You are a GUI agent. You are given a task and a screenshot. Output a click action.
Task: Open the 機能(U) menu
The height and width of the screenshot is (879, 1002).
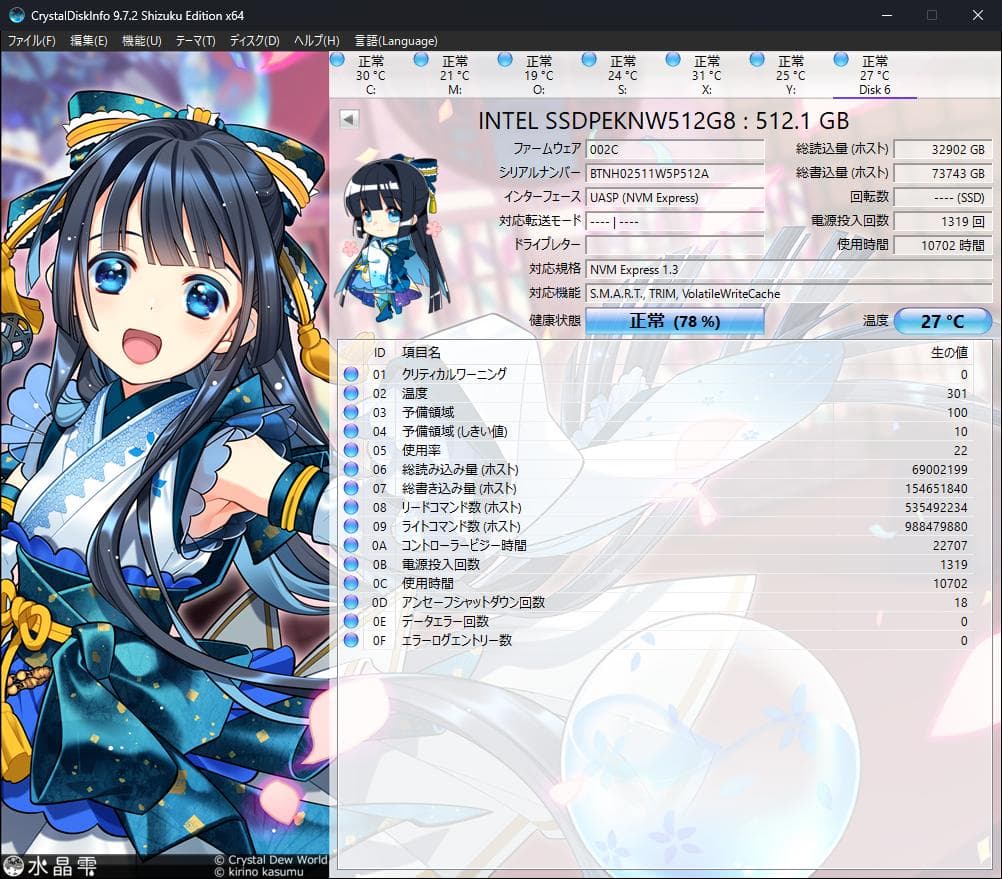141,41
